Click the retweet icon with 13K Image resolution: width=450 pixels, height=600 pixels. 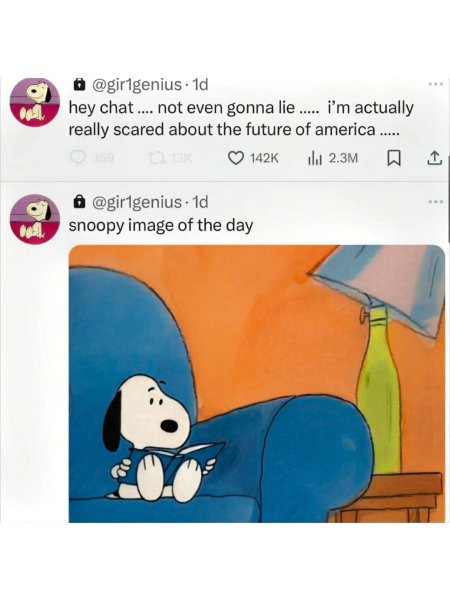(x=157, y=158)
